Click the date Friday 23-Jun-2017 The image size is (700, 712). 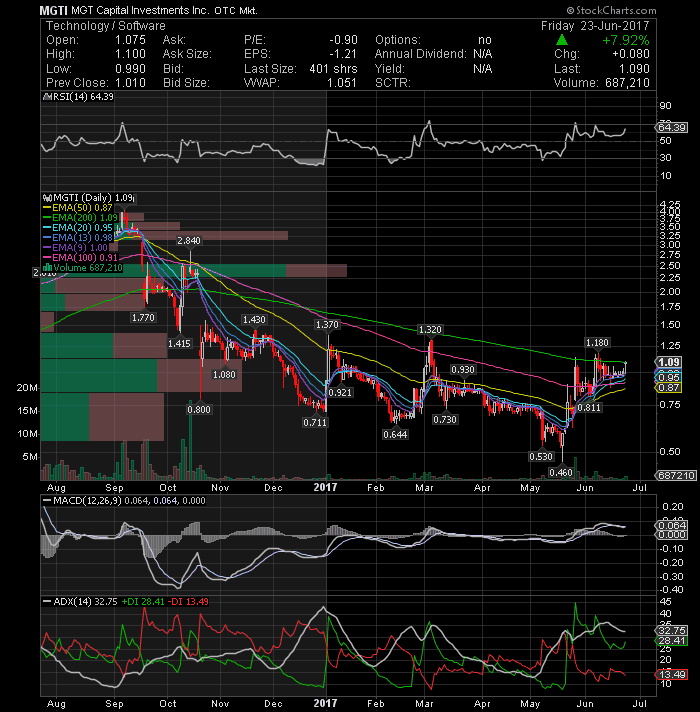[595, 26]
